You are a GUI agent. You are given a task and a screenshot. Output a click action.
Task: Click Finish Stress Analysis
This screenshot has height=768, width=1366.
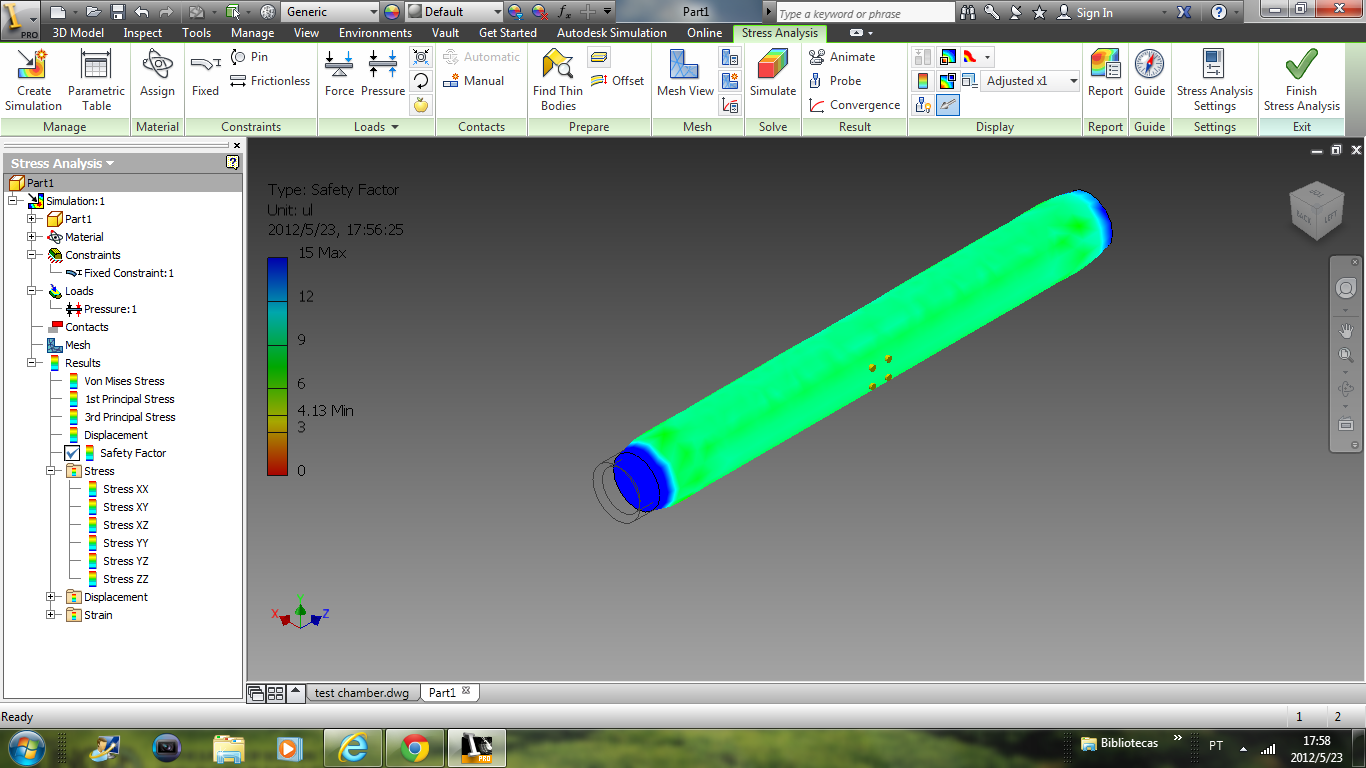coord(1301,80)
